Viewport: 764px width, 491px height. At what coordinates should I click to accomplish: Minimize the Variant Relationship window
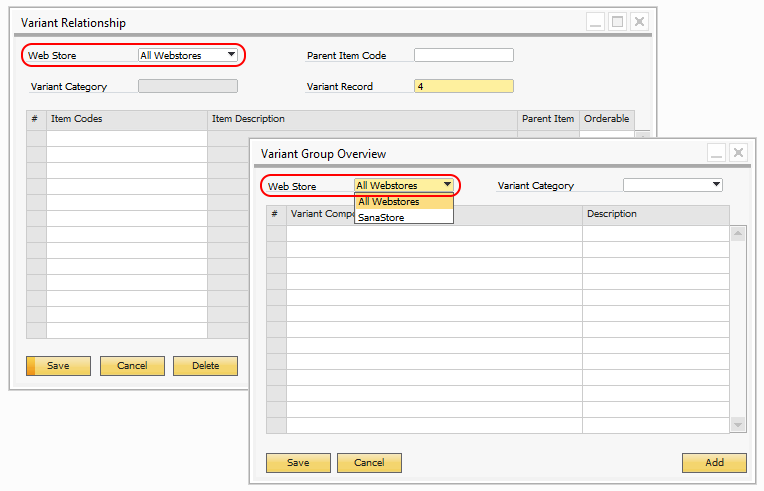tap(595, 21)
